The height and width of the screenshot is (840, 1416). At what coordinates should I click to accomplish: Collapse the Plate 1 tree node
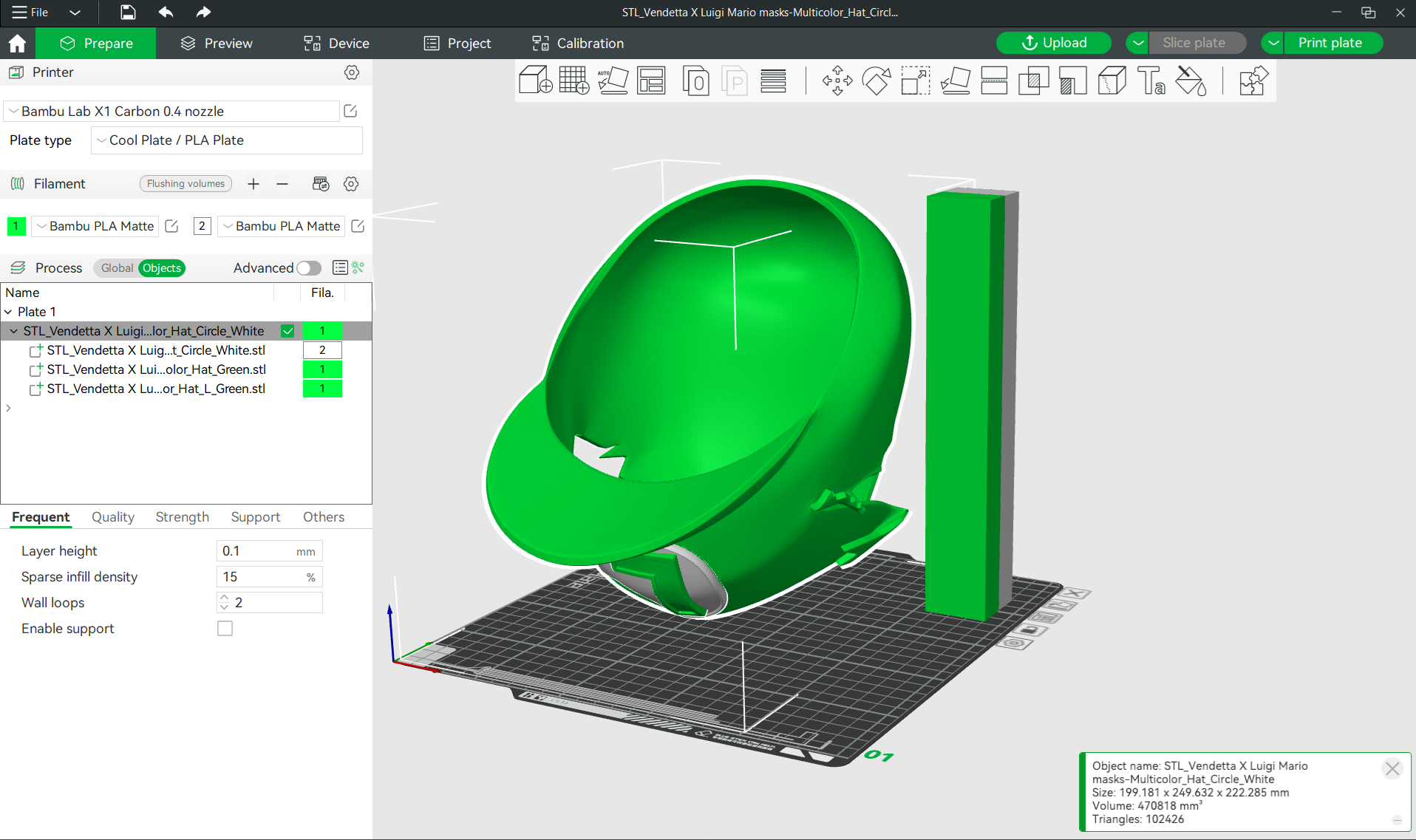pos(8,312)
